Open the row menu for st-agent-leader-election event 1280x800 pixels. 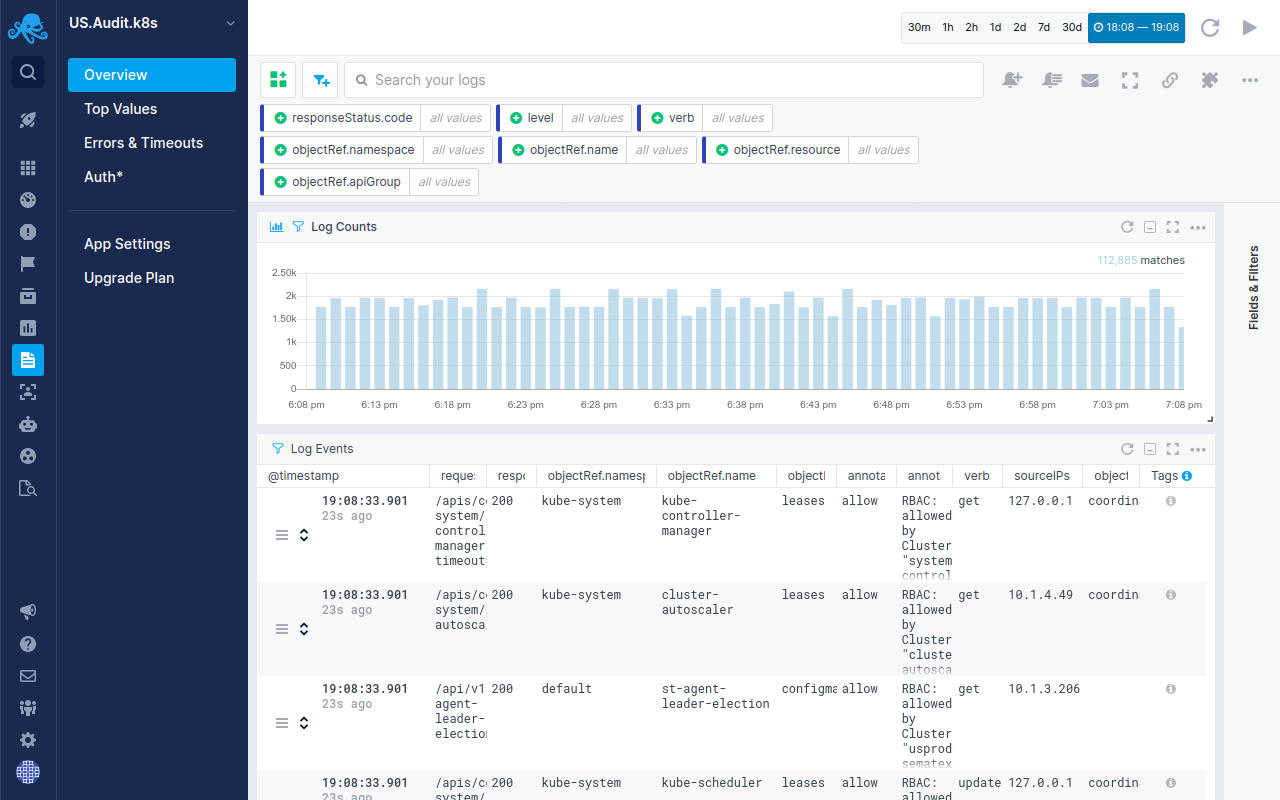[282, 723]
